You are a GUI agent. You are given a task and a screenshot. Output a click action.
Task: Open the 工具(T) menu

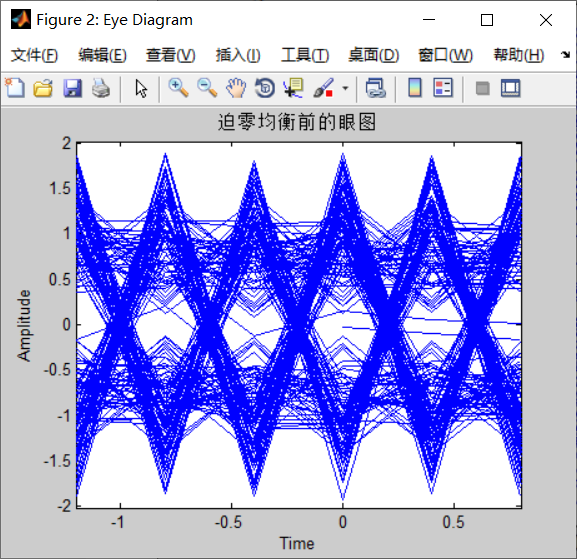[x=305, y=56]
